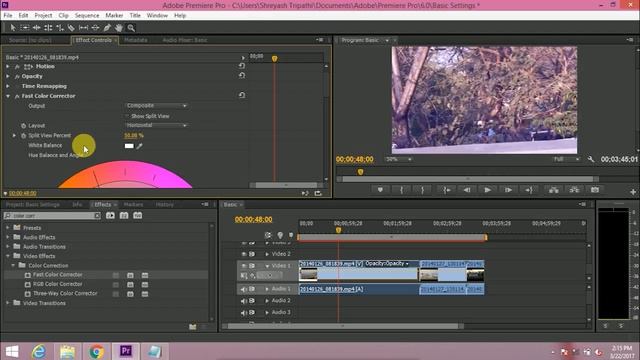Step back one frame
640x360 pixels.
point(467,190)
